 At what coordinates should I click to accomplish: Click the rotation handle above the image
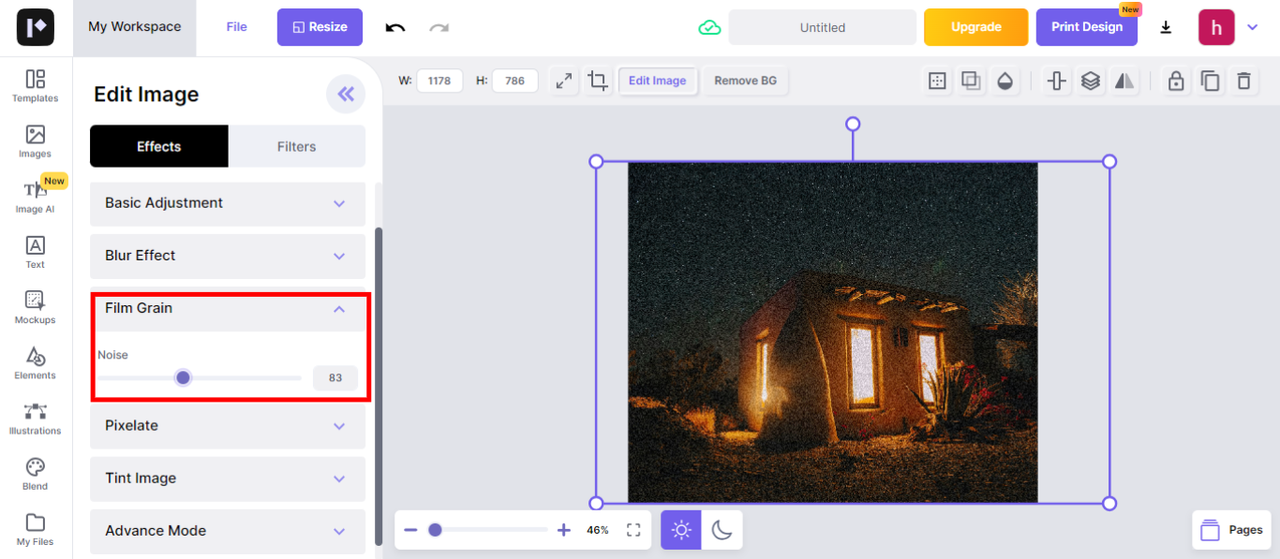[x=853, y=124]
